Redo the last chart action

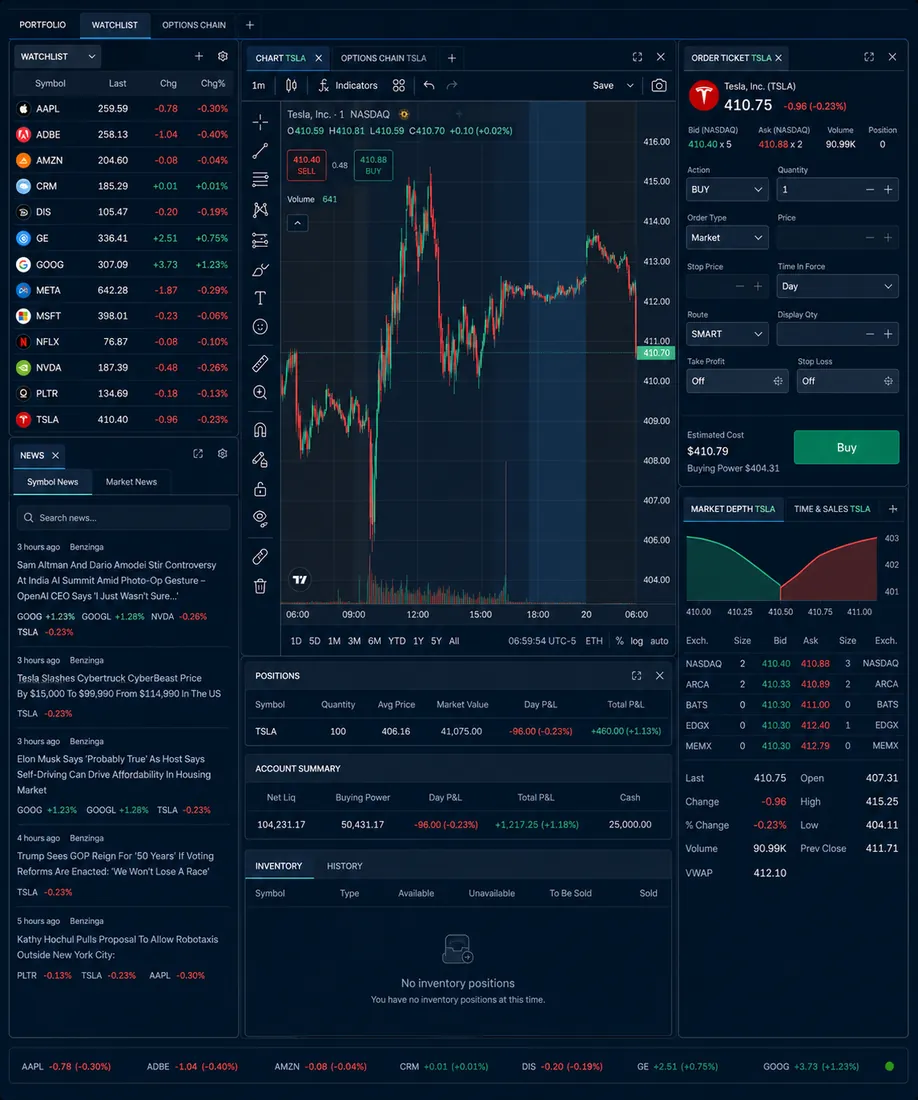click(x=452, y=86)
